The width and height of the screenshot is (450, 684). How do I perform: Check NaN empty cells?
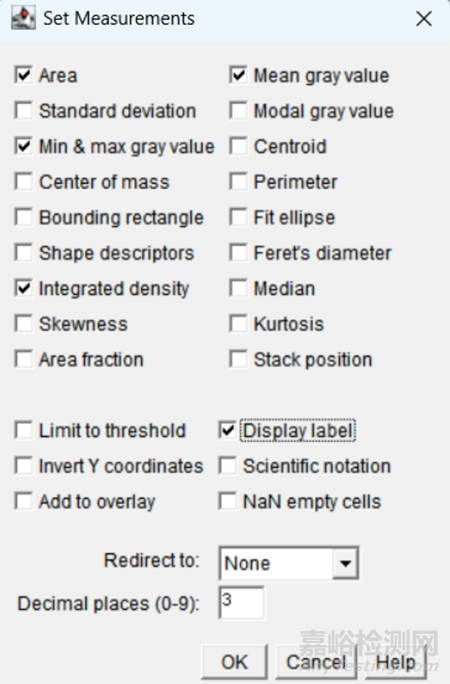(x=228, y=501)
